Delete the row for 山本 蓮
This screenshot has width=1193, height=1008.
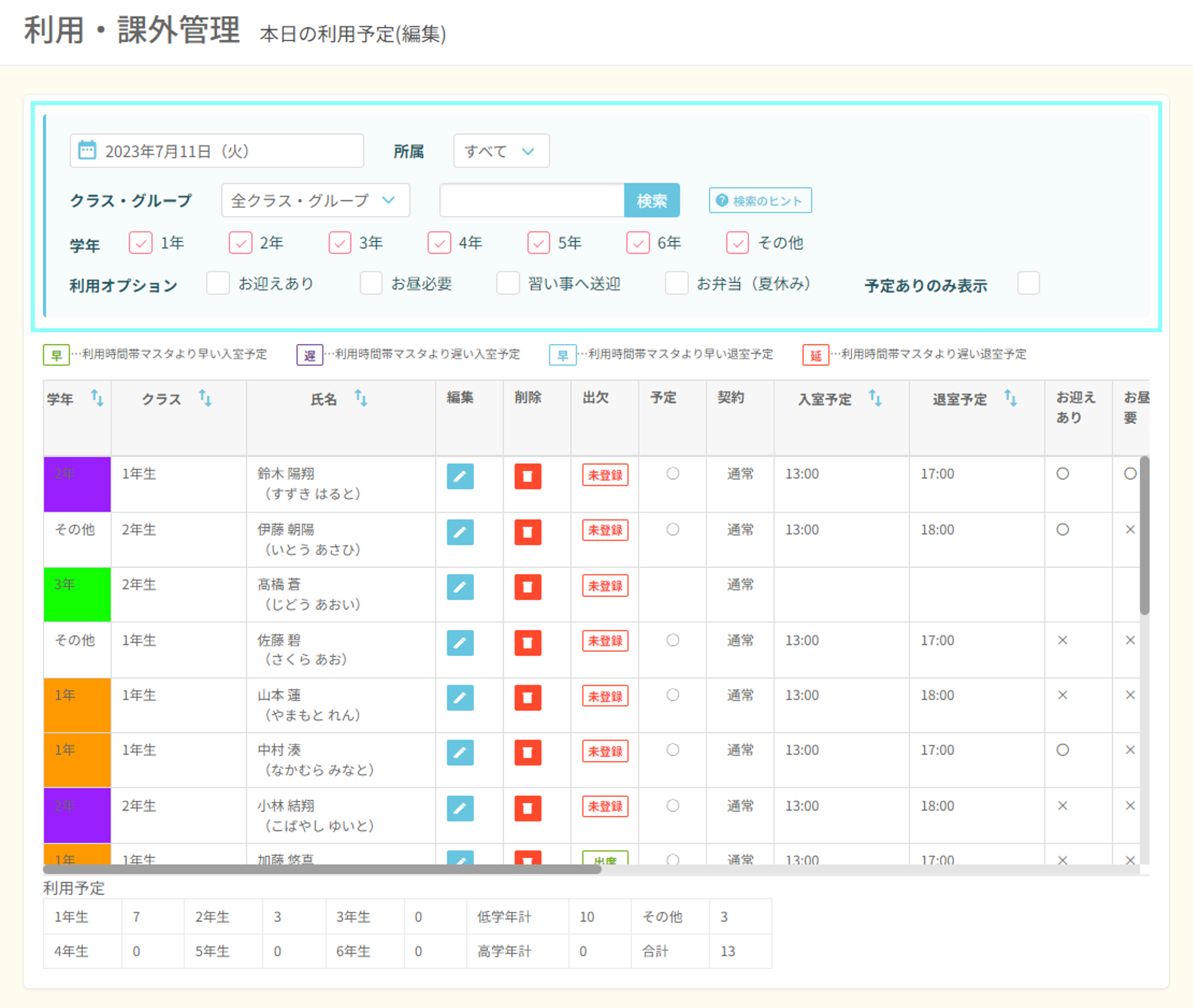tap(528, 697)
